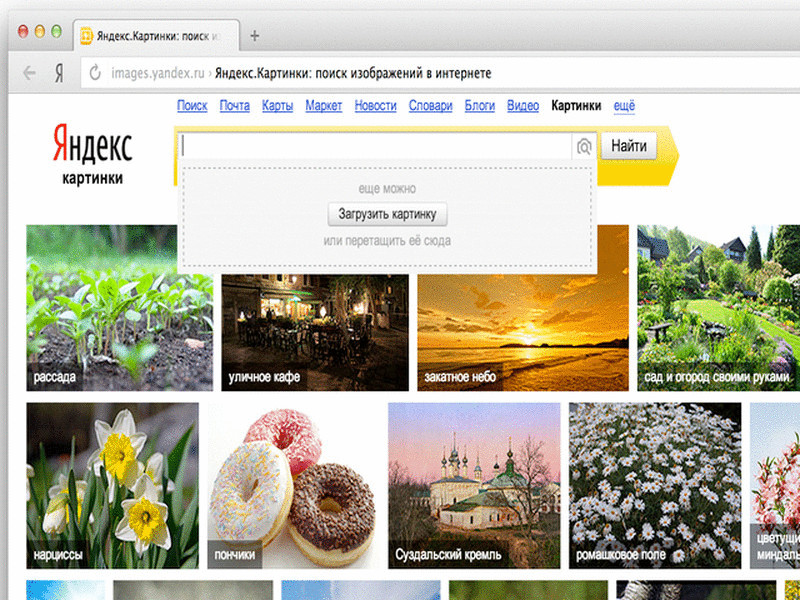Open the 'цветущий миндаль' blossom thumbnail

[x=775, y=486]
